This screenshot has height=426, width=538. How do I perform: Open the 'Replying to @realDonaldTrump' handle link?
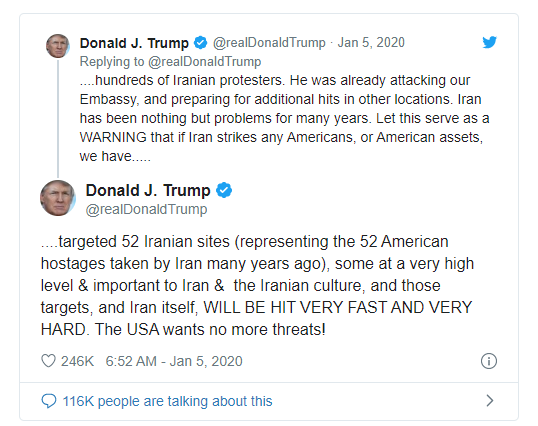[x=204, y=62]
